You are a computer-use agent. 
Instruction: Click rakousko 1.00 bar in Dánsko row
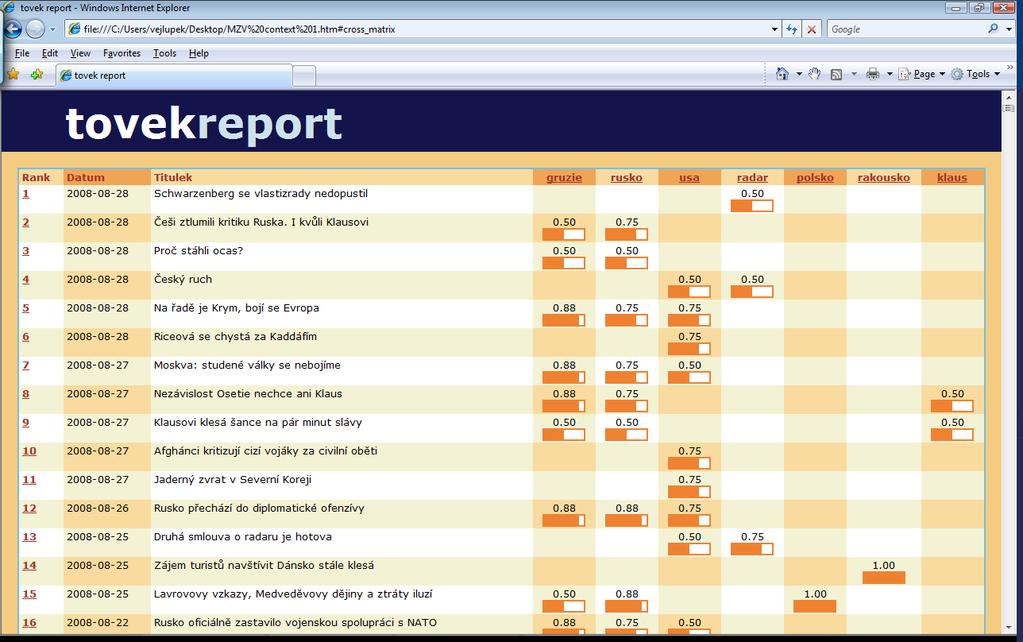point(883,577)
